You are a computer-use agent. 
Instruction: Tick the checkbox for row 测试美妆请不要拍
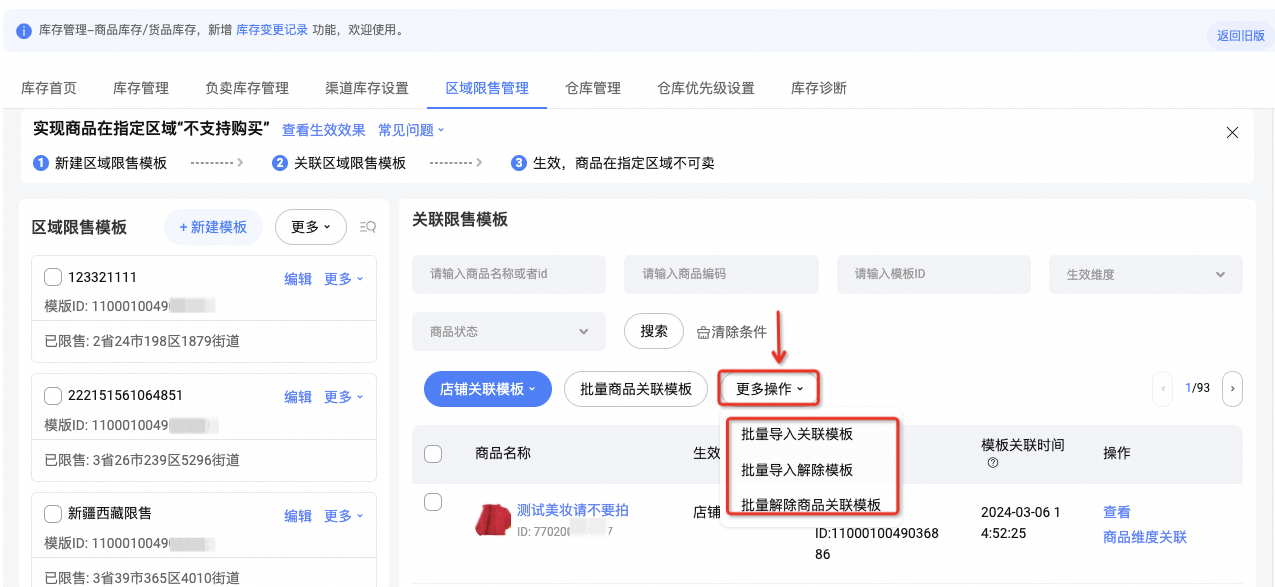click(x=433, y=502)
